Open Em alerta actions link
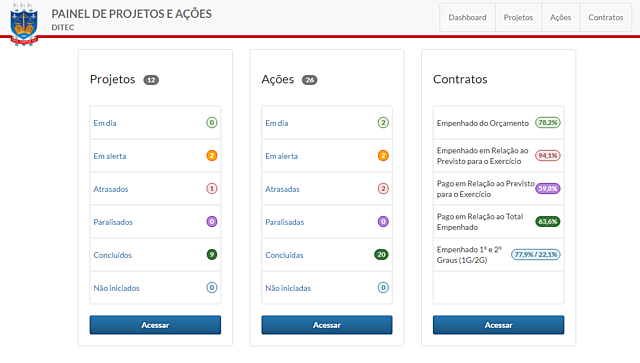Screen dimensions: 640x363 [282, 156]
